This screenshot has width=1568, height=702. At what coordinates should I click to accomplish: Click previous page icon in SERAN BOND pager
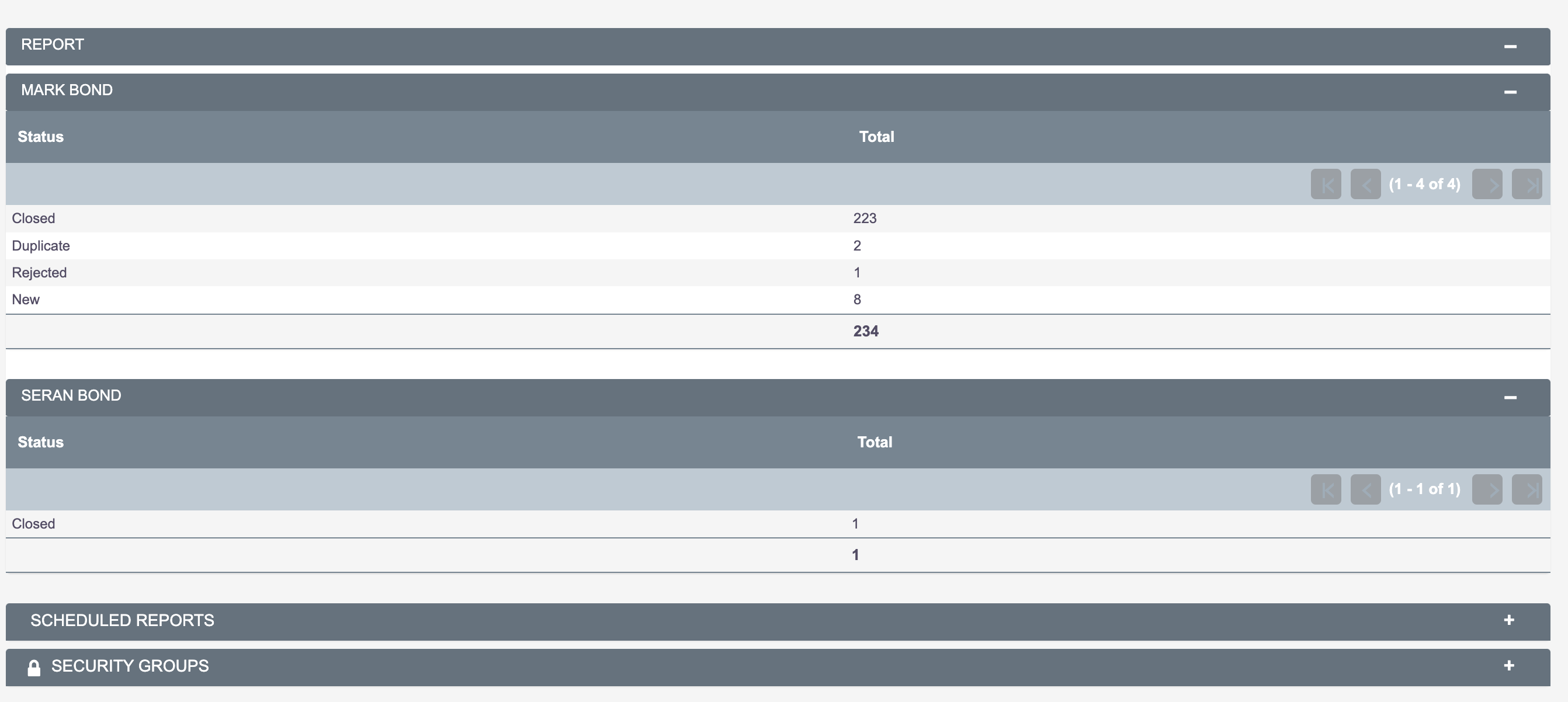(1365, 489)
